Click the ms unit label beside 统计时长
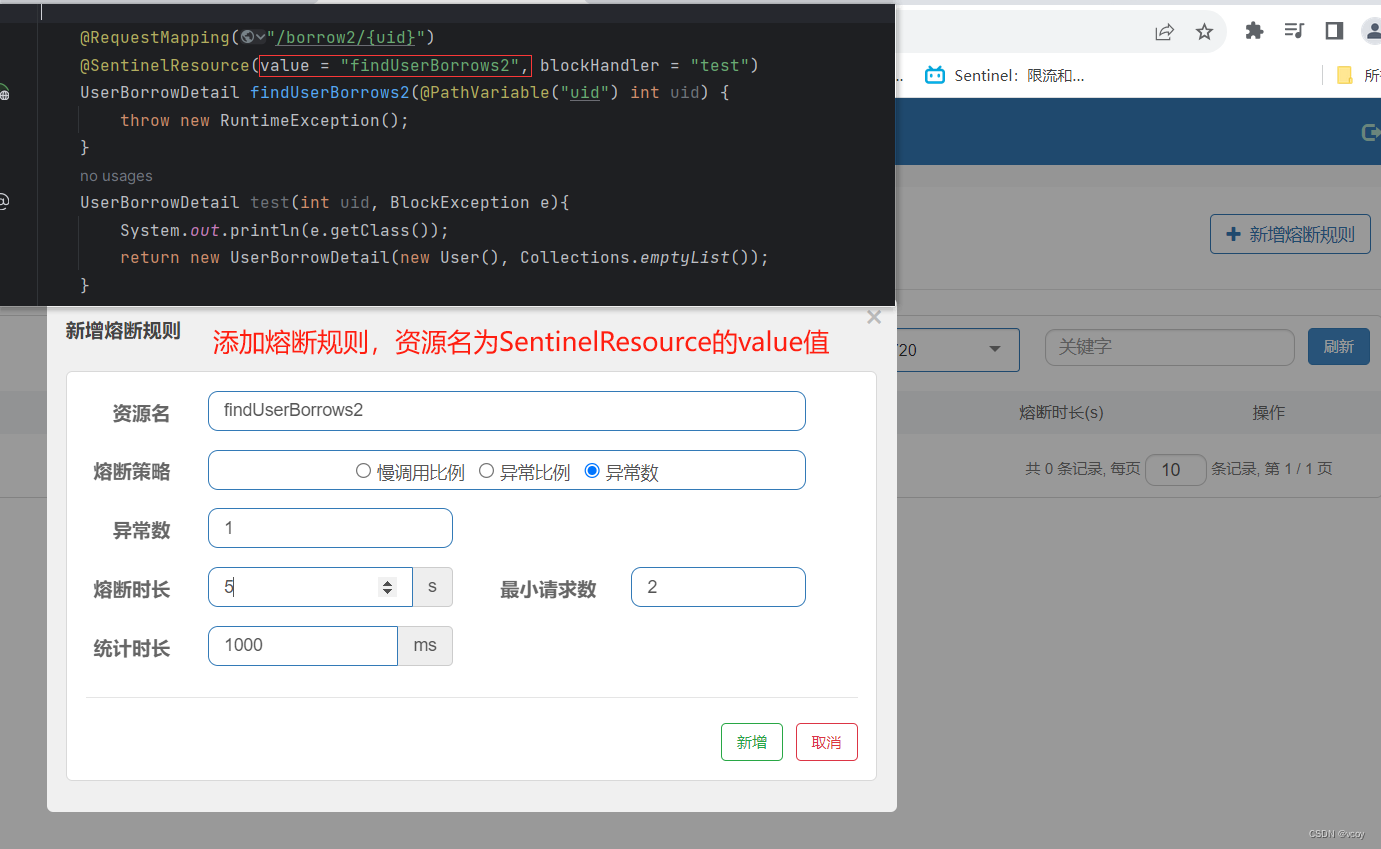This screenshot has height=849, width=1381. tap(425, 646)
